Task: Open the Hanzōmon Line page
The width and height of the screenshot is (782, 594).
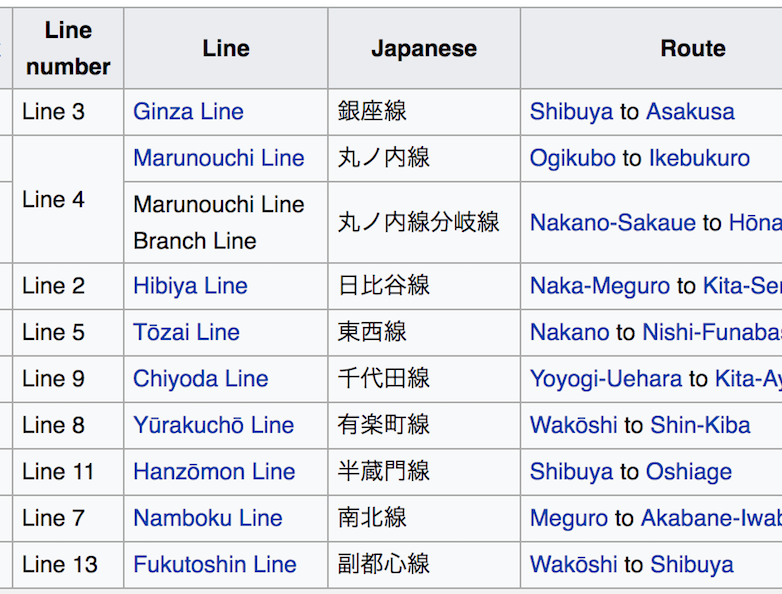Action: coord(214,472)
